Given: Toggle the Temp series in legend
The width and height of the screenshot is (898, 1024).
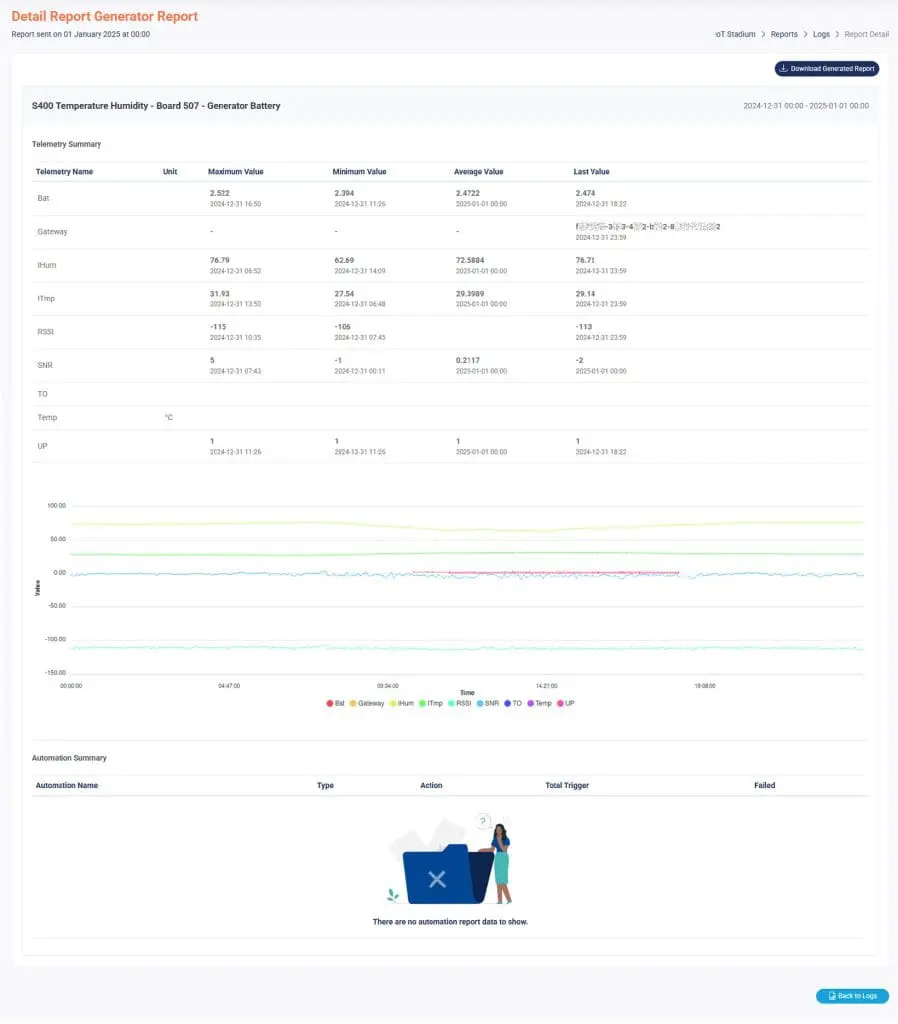Looking at the screenshot, I should coord(539,703).
